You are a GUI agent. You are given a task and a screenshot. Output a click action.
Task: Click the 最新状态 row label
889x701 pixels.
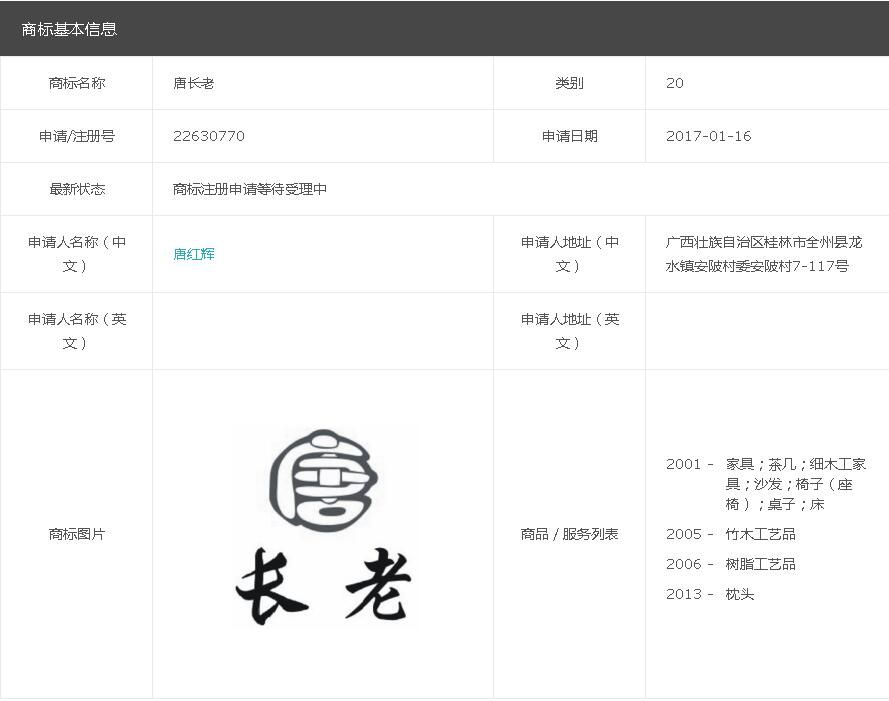pos(77,189)
